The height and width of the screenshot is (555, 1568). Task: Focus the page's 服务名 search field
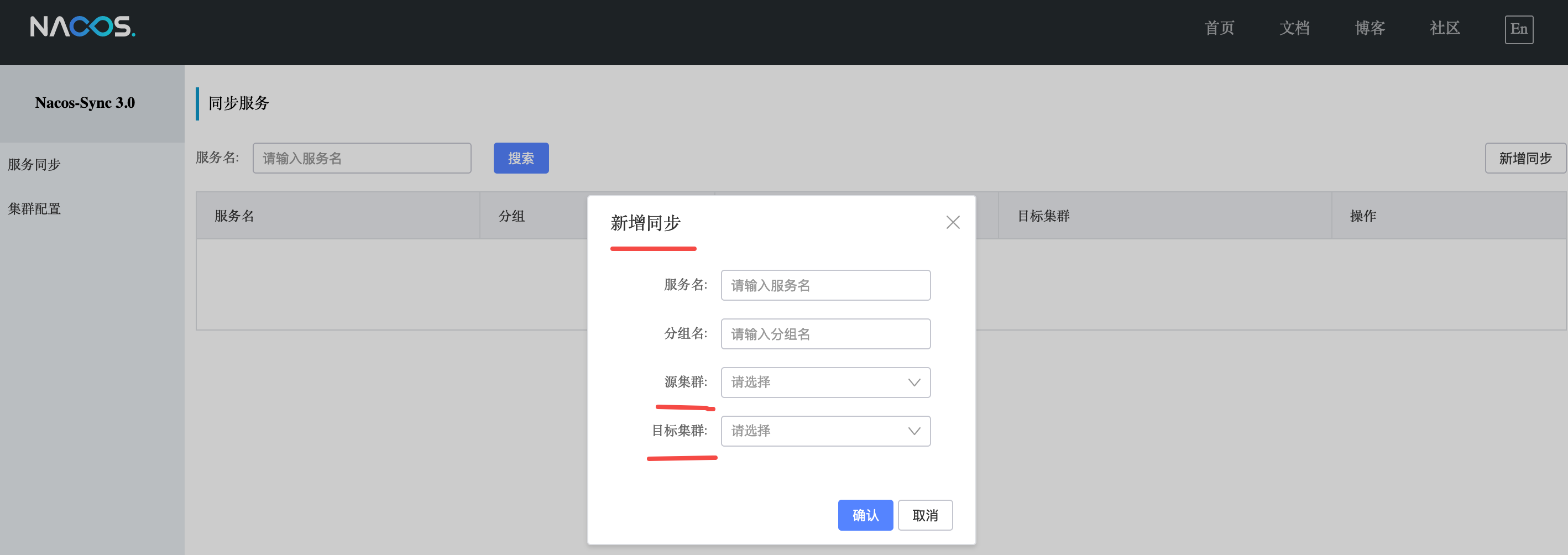pos(362,158)
